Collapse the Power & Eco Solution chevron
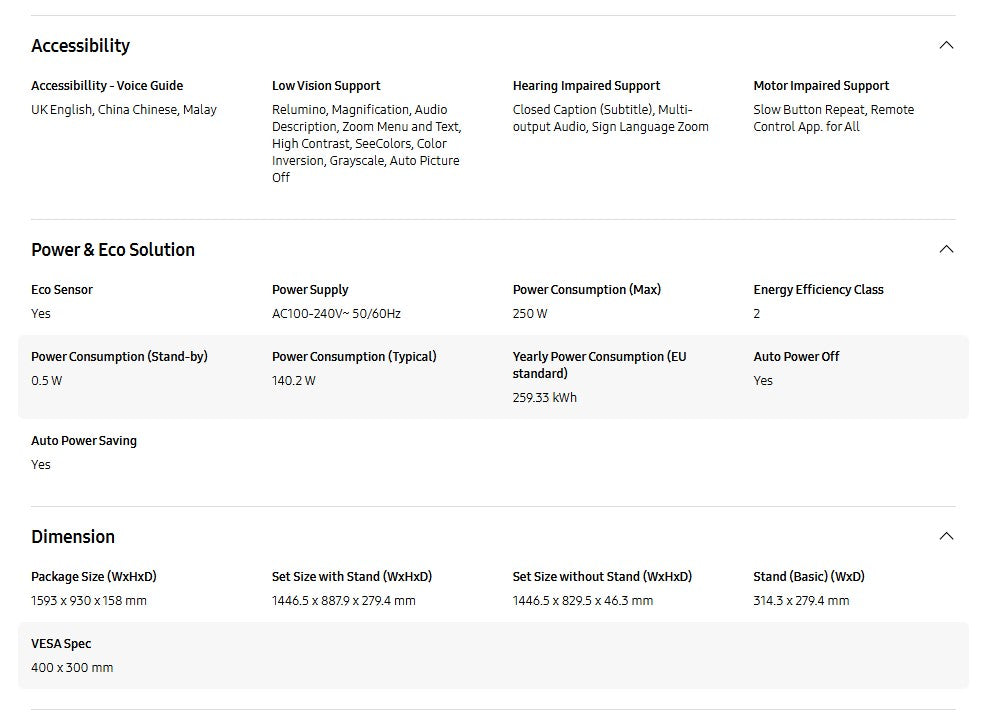 [946, 249]
